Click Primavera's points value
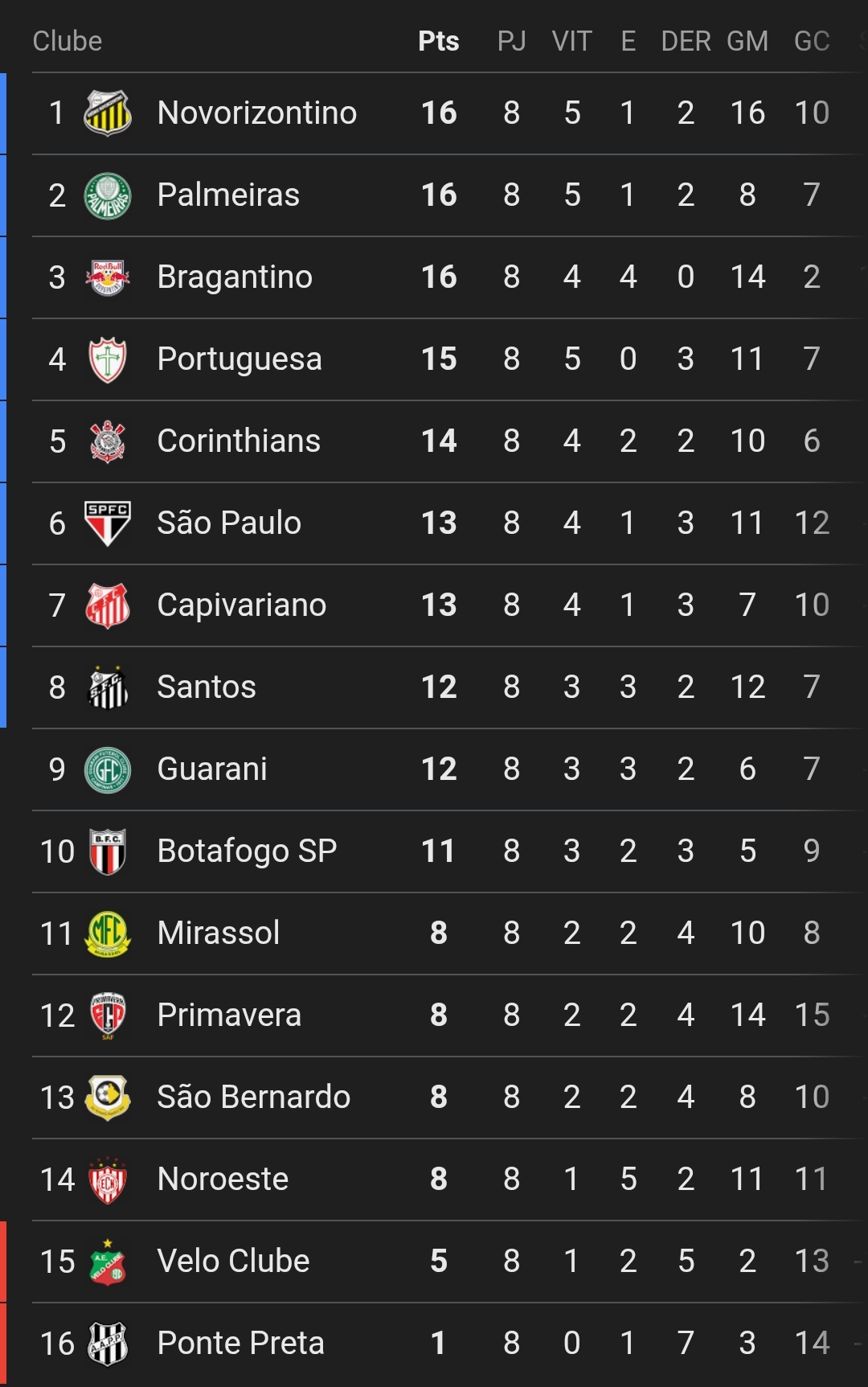868x1387 pixels. click(439, 1016)
